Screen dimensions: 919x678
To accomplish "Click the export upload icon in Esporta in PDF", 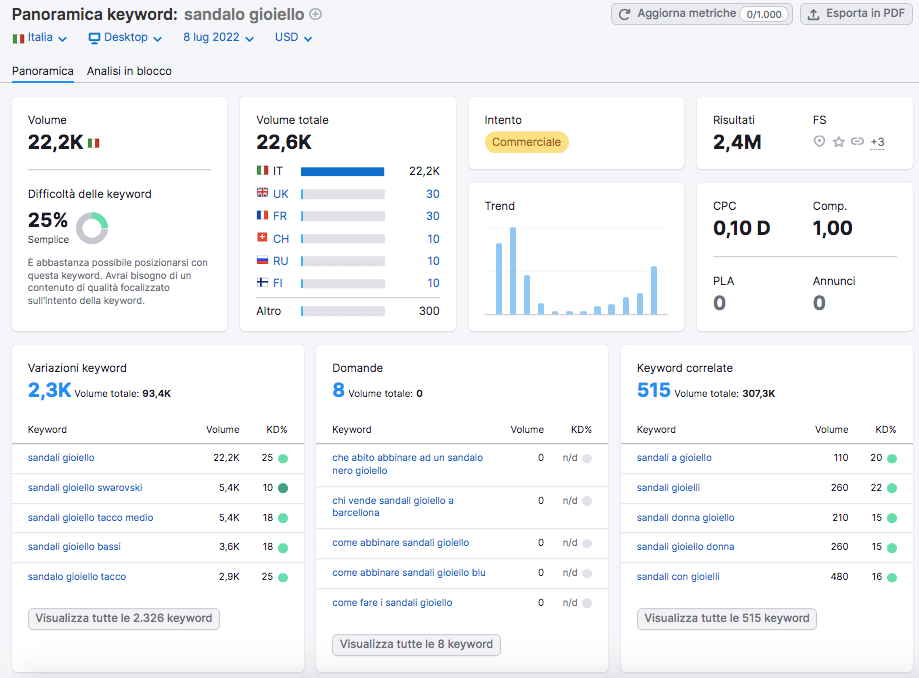I will coord(814,14).
